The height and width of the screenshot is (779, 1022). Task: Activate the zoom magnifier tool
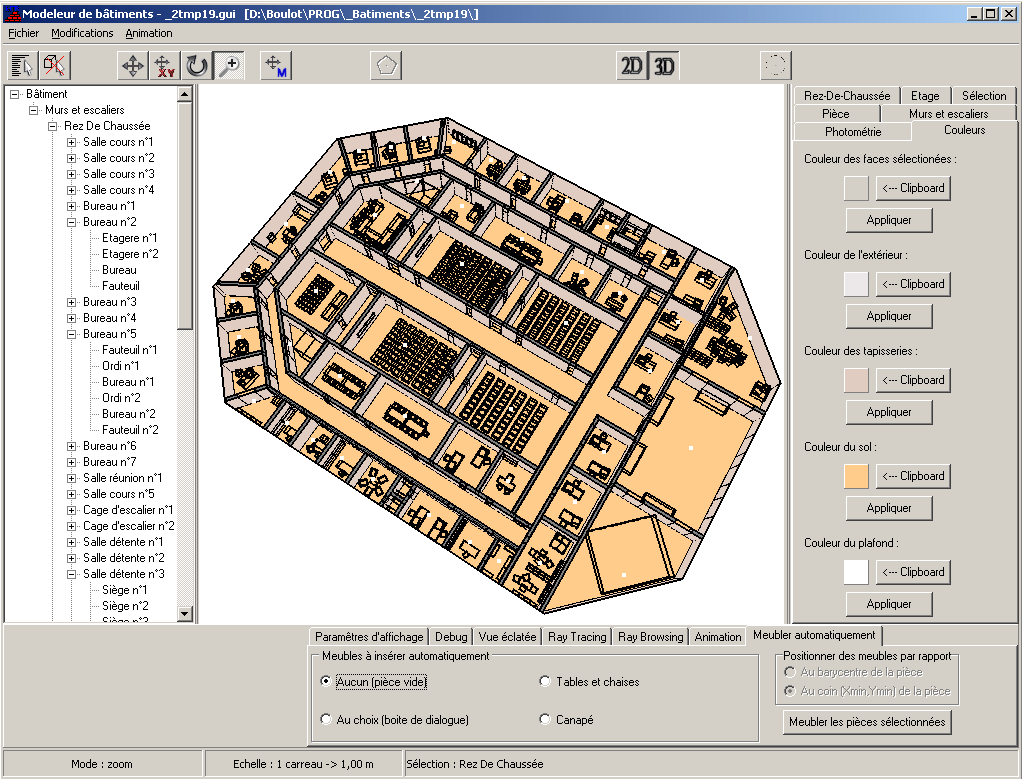[x=230, y=66]
